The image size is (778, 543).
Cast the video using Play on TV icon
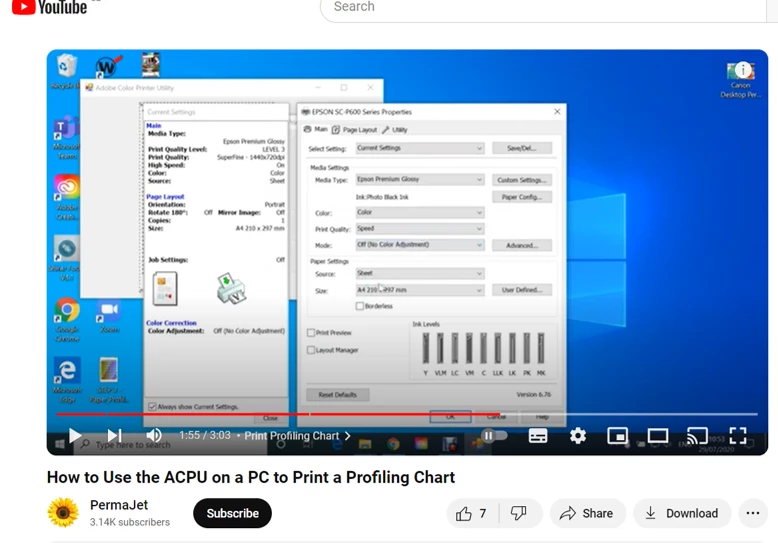(697, 436)
